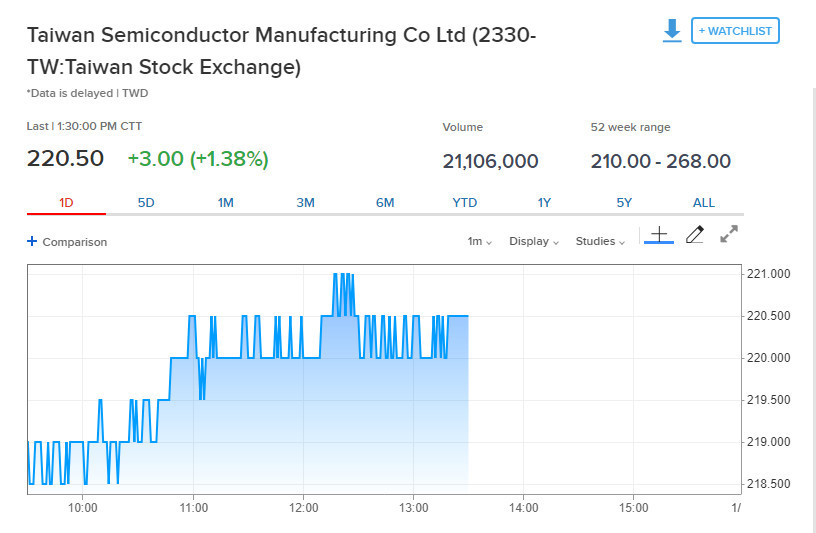Select the 1D range tab
This screenshot has width=816, height=533.
click(x=66, y=202)
